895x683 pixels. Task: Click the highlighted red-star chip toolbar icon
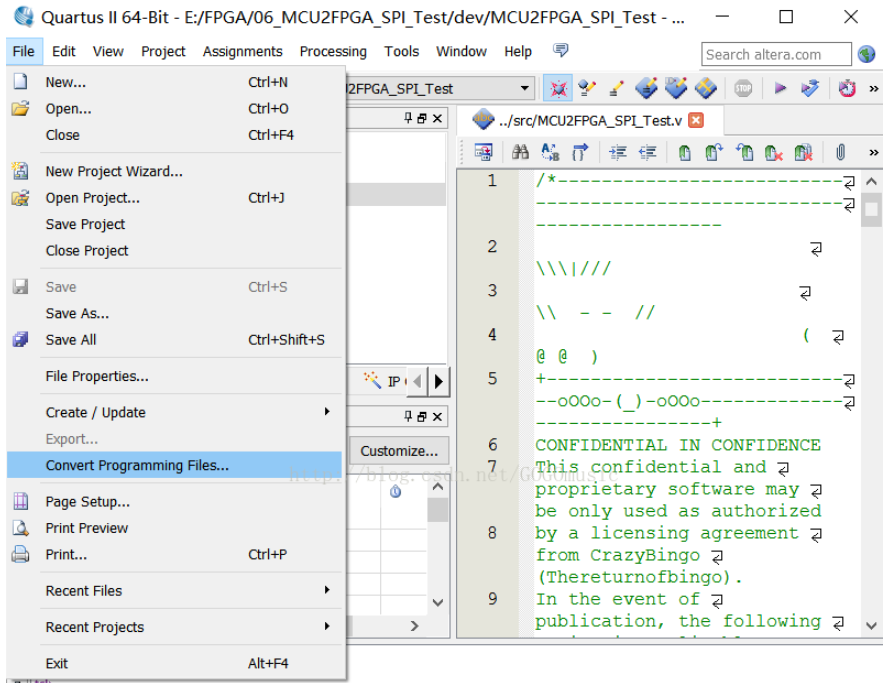[x=558, y=88]
